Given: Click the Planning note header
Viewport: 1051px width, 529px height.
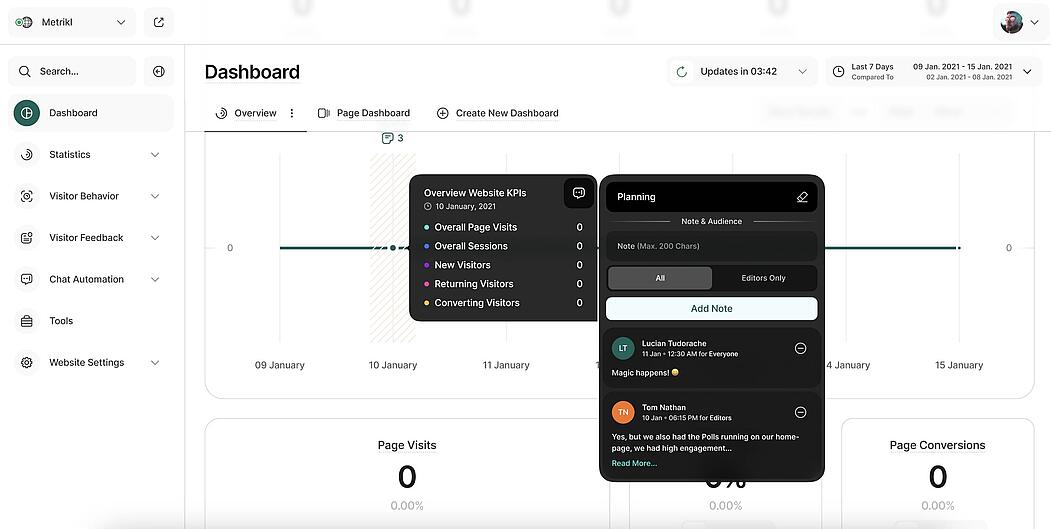Looking at the screenshot, I should pyautogui.click(x=711, y=197).
